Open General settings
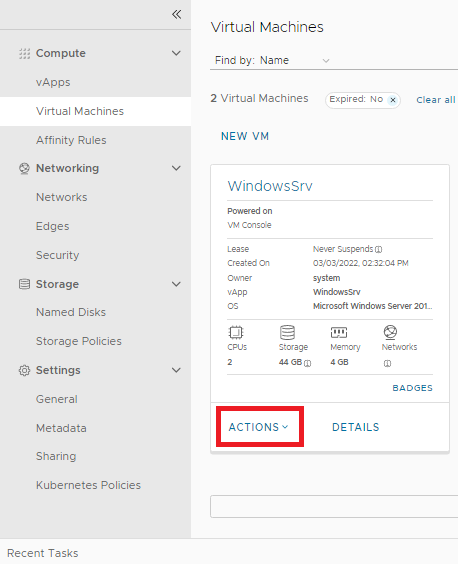 (x=57, y=399)
